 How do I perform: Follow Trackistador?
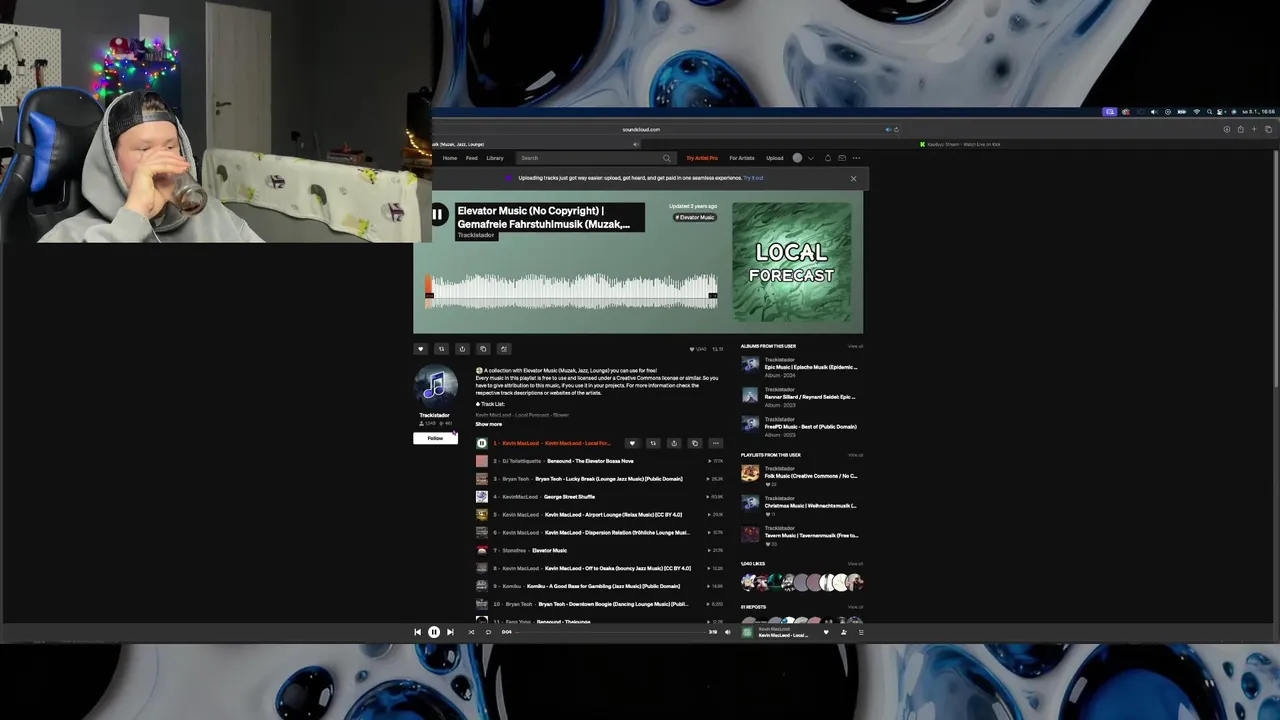(x=435, y=438)
